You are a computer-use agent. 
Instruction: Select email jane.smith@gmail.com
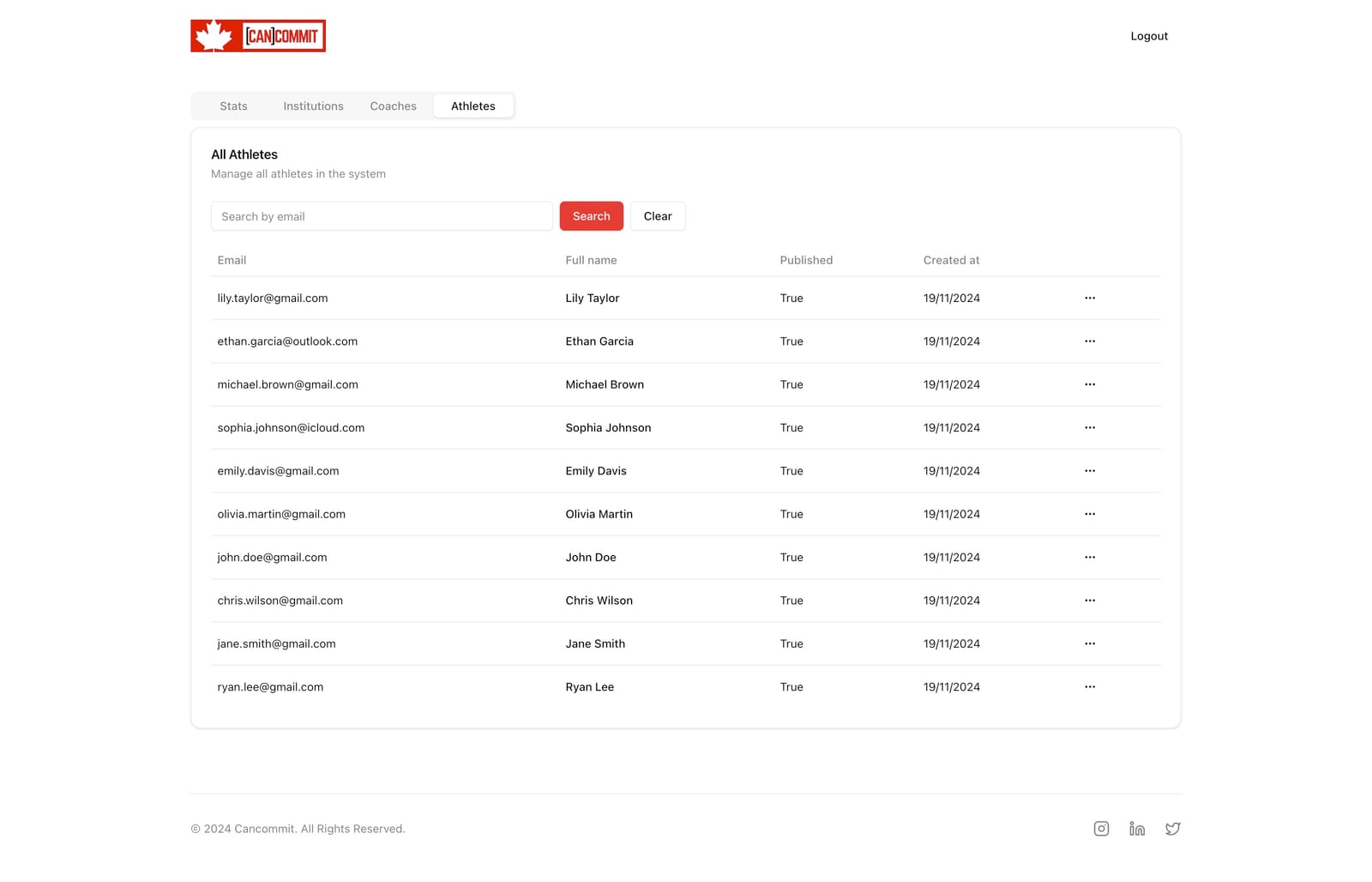[276, 643]
